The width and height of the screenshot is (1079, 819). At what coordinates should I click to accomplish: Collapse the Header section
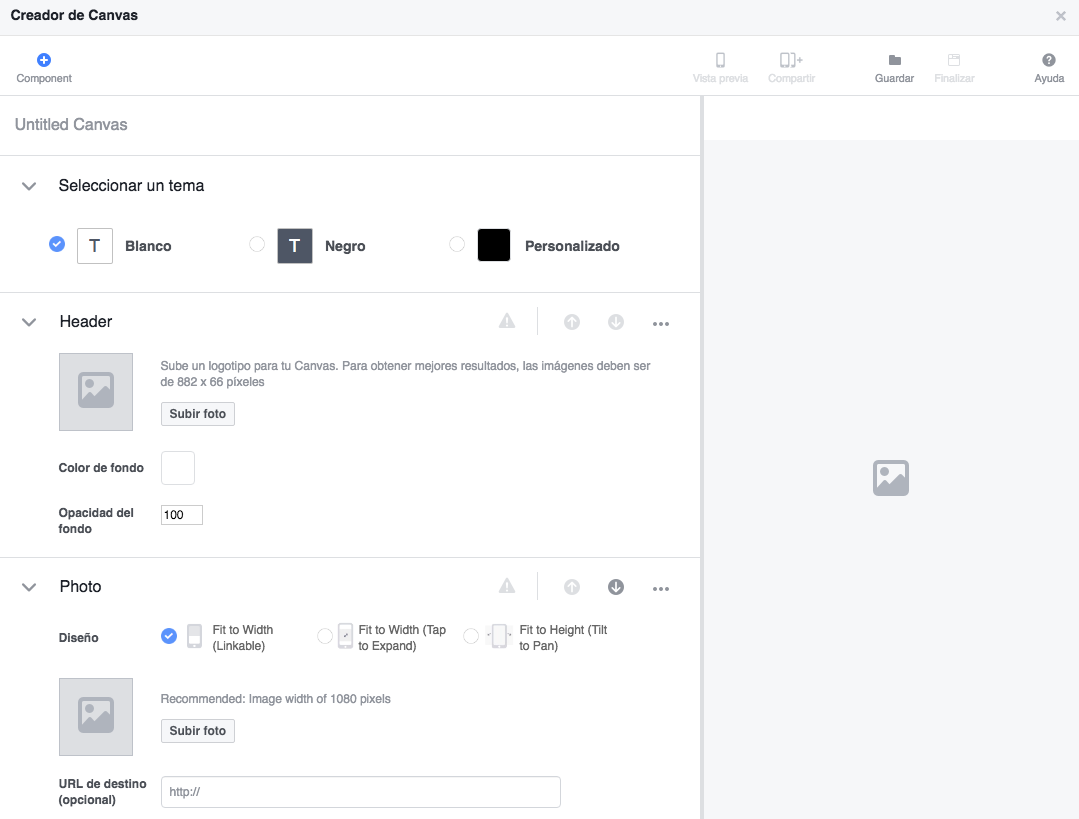point(28,321)
